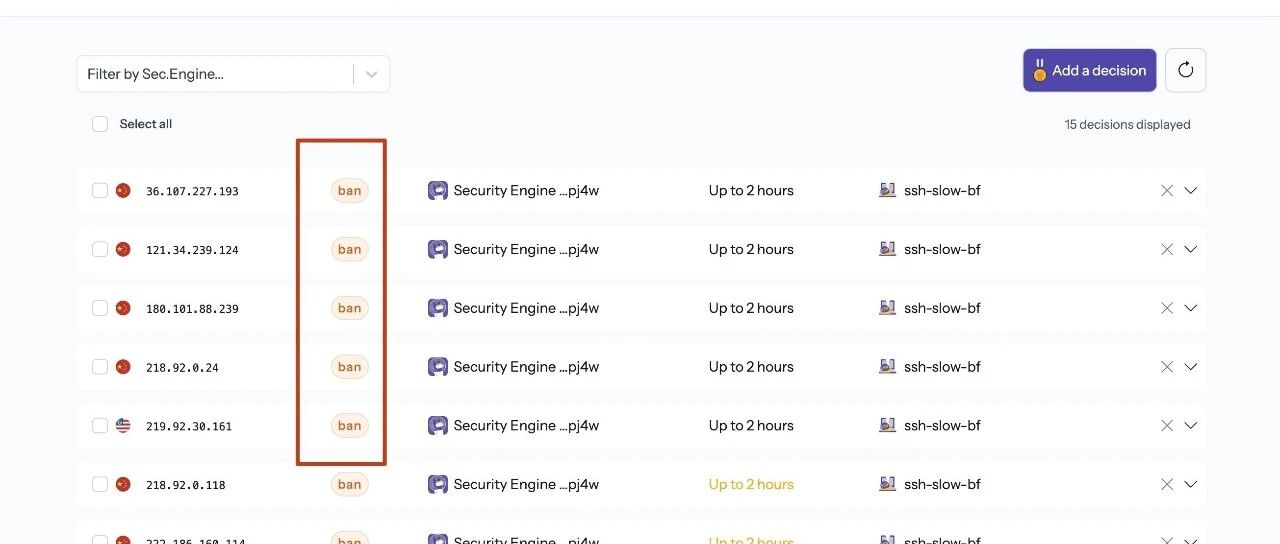Click the refresh decisions icon button

point(1185,70)
